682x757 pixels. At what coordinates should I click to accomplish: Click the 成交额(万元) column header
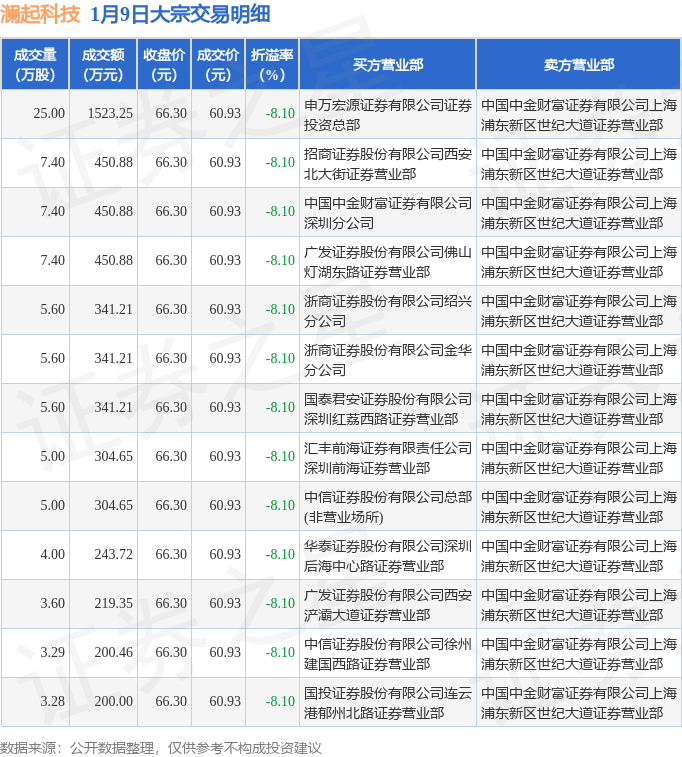[103, 64]
